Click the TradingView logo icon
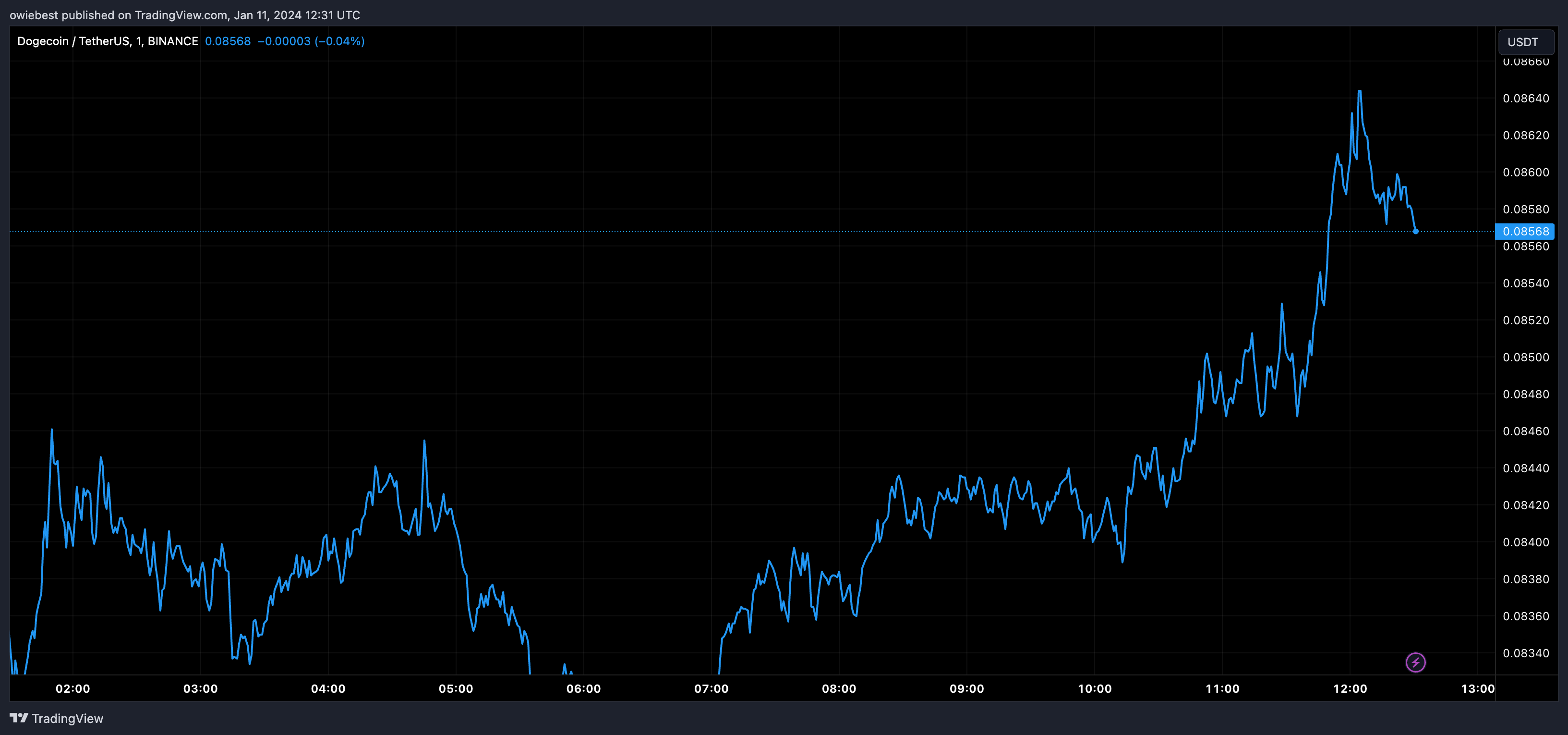The width and height of the screenshot is (1568, 735). coord(19,718)
